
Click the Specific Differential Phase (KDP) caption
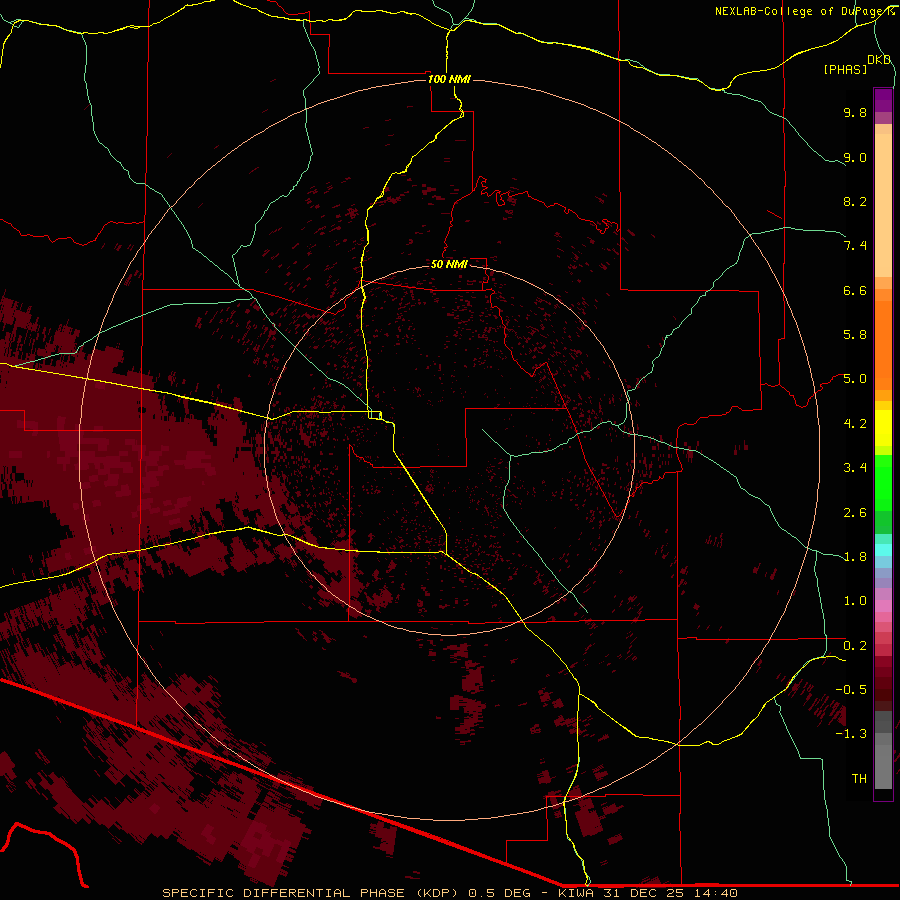tap(311, 893)
